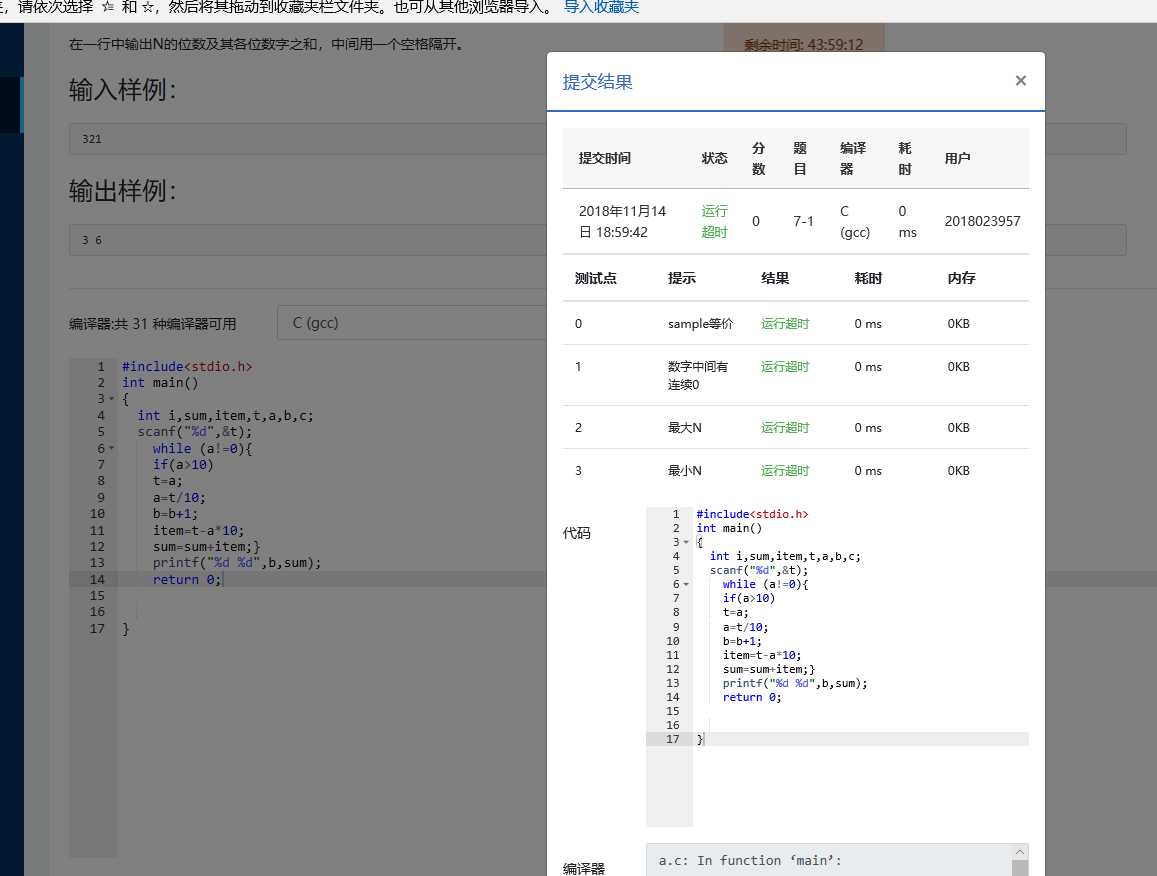Click the 提交结果 dialog title

(597, 82)
